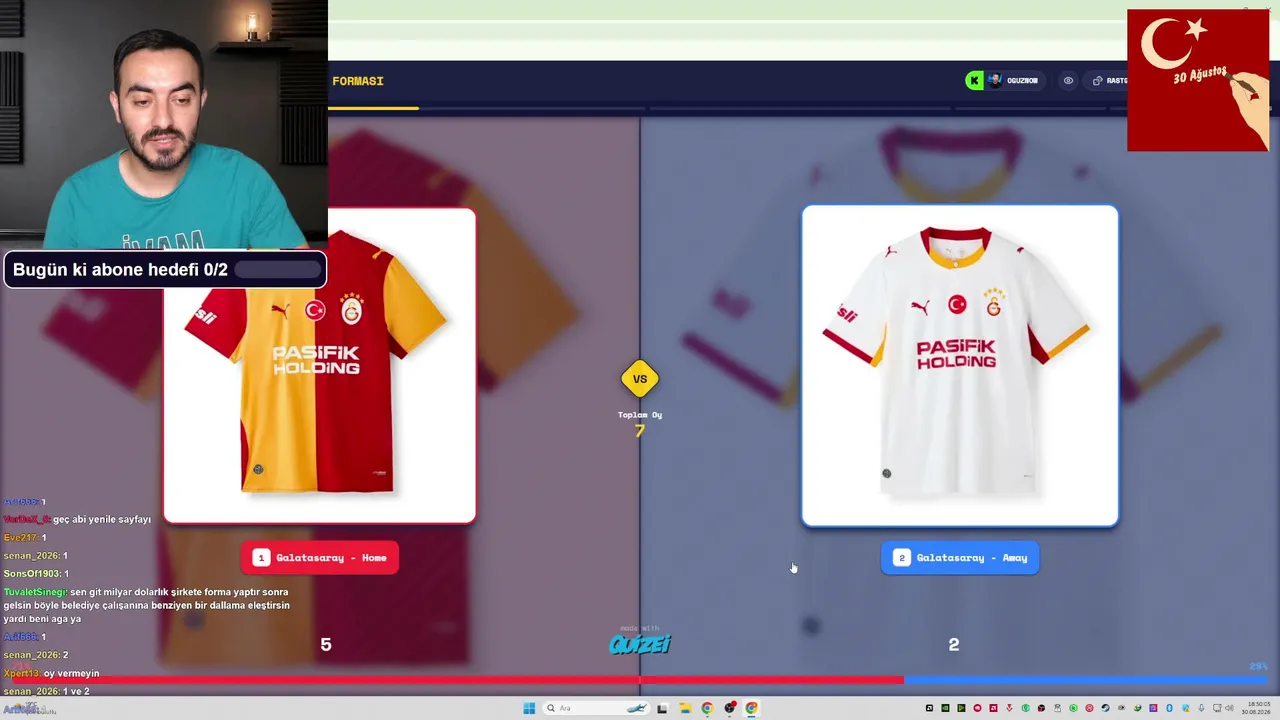Screen dimensions: 1280x720
Task: Open the OBS Studio taskbar icon
Action: (x=729, y=709)
